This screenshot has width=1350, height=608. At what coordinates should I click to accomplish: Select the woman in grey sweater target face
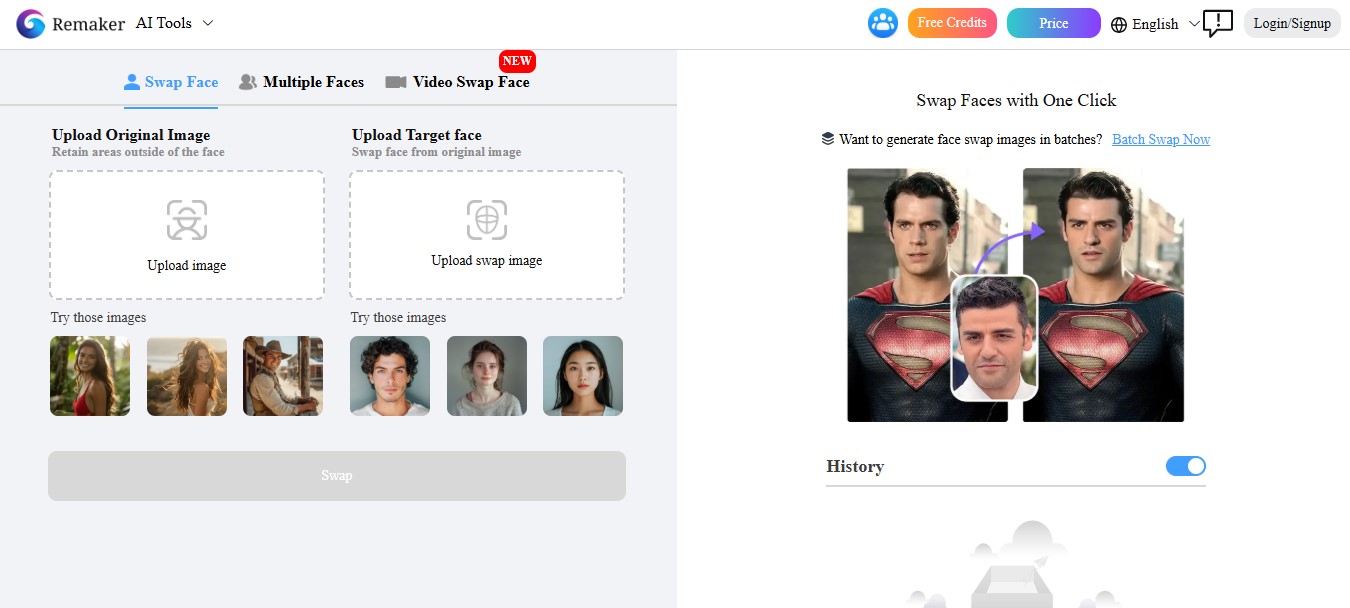pyautogui.click(x=487, y=376)
